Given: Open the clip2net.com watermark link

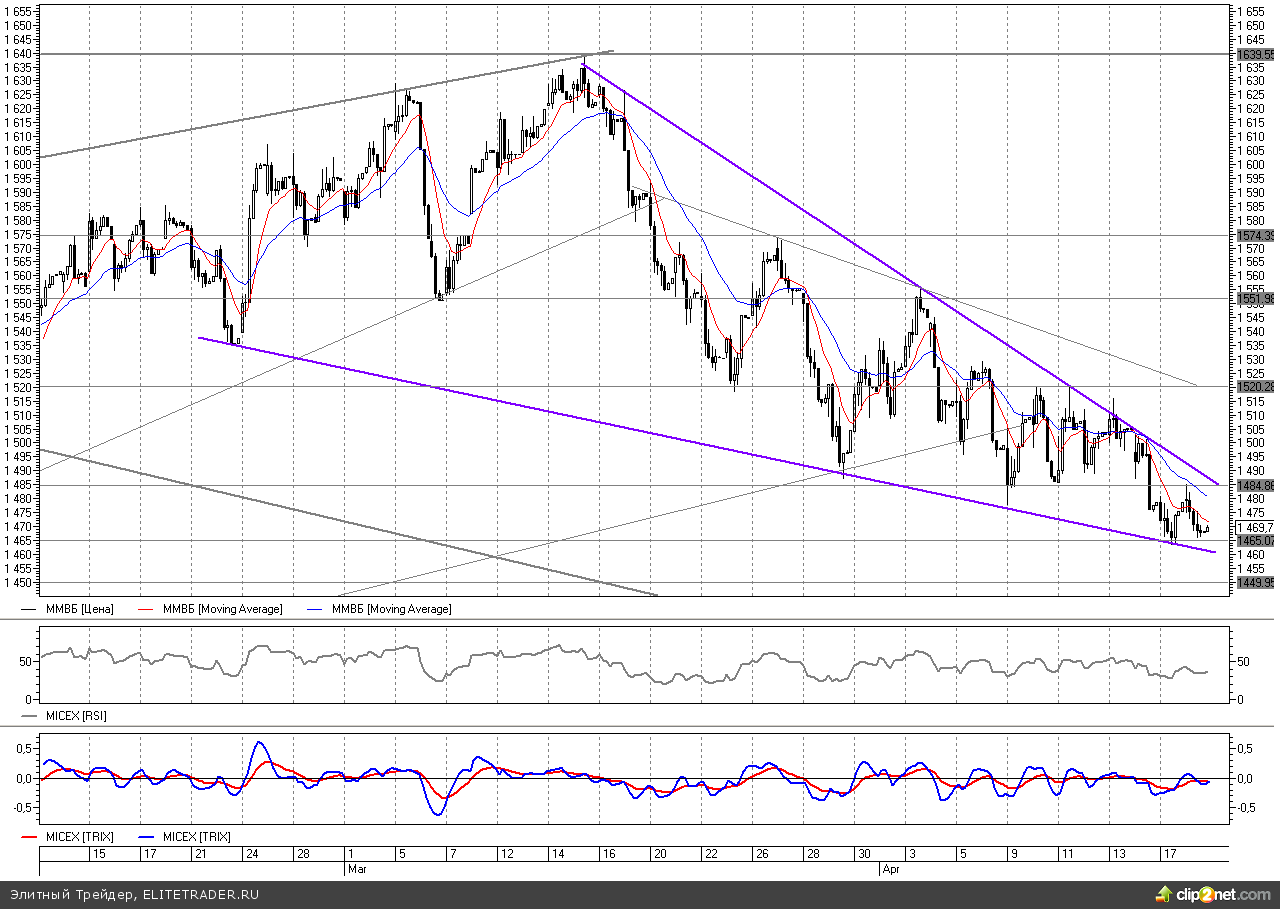Looking at the screenshot, I should pyautogui.click(x=1220, y=894).
